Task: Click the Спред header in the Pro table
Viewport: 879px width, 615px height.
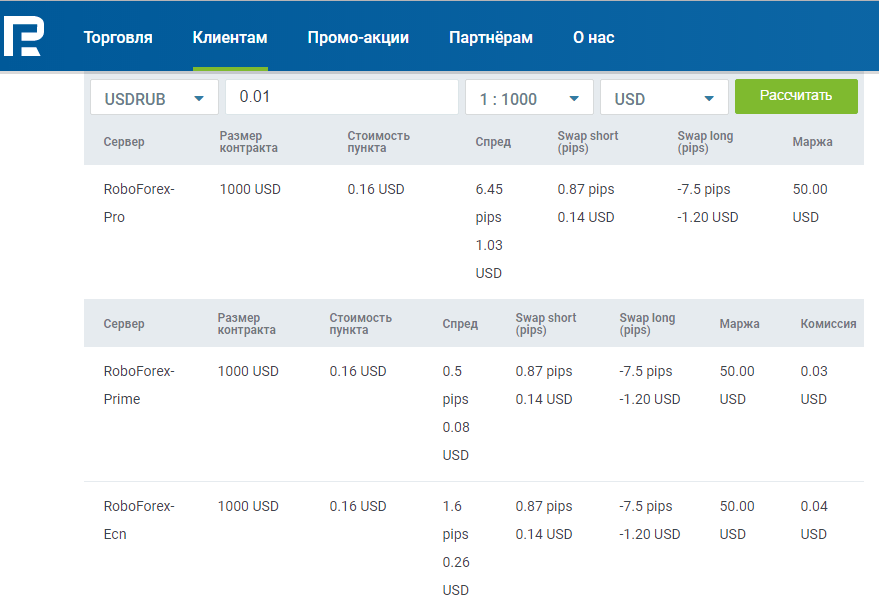Action: coord(493,142)
